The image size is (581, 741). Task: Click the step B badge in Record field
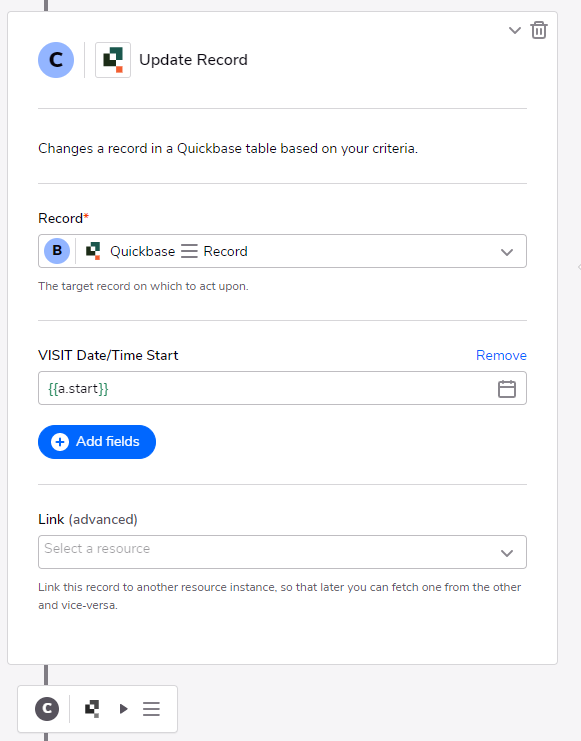click(57, 251)
